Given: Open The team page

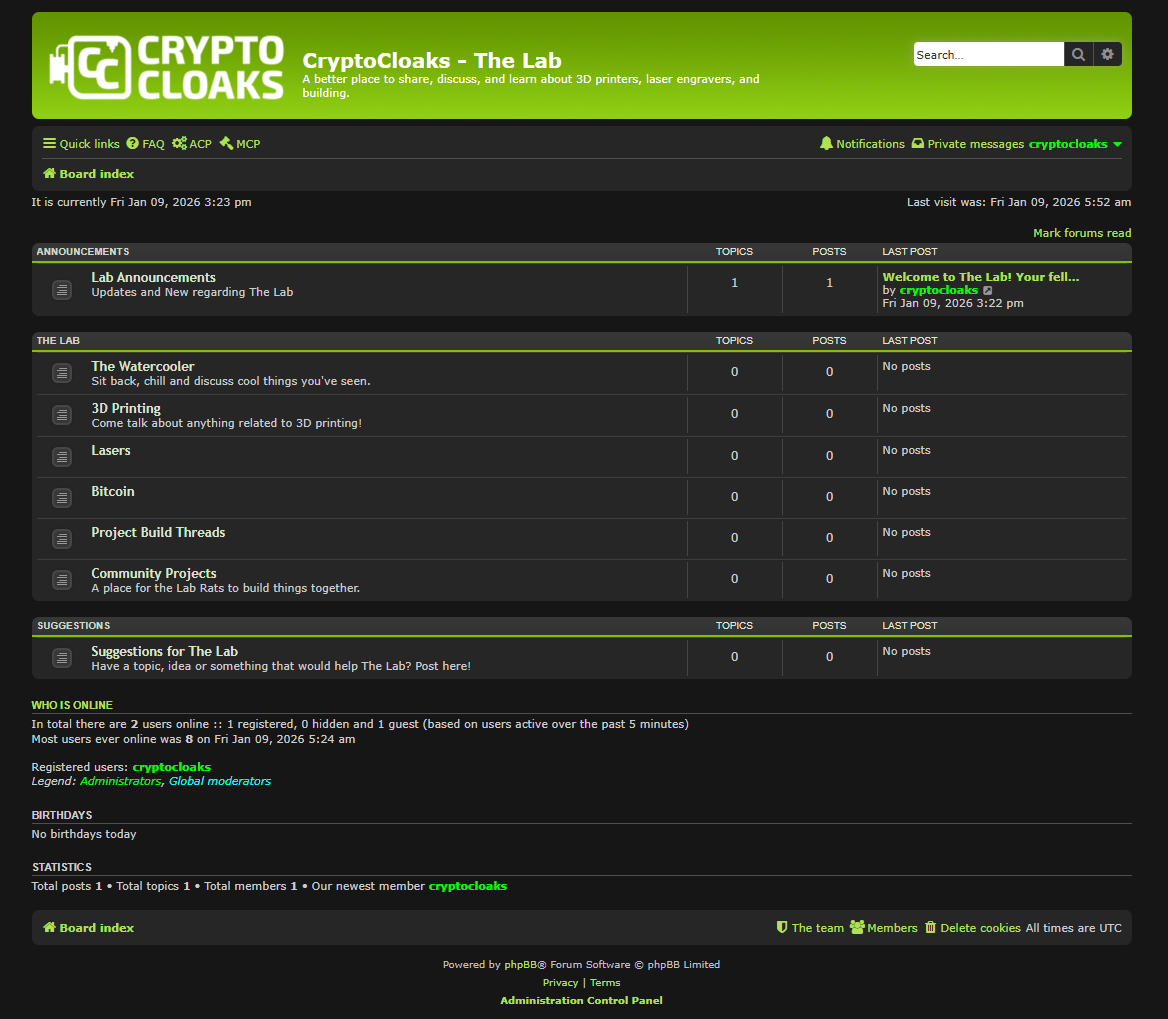Looking at the screenshot, I should (810, 927).
